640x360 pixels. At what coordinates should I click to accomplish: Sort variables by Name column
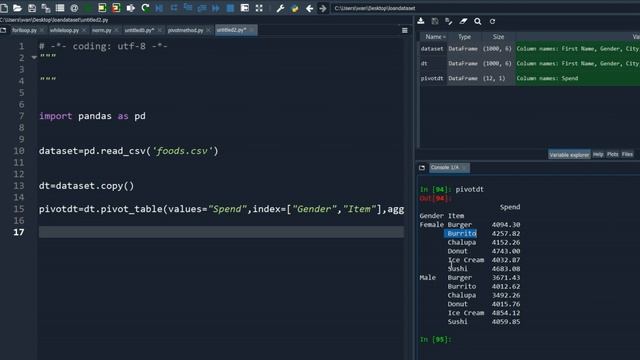[433, 37]
